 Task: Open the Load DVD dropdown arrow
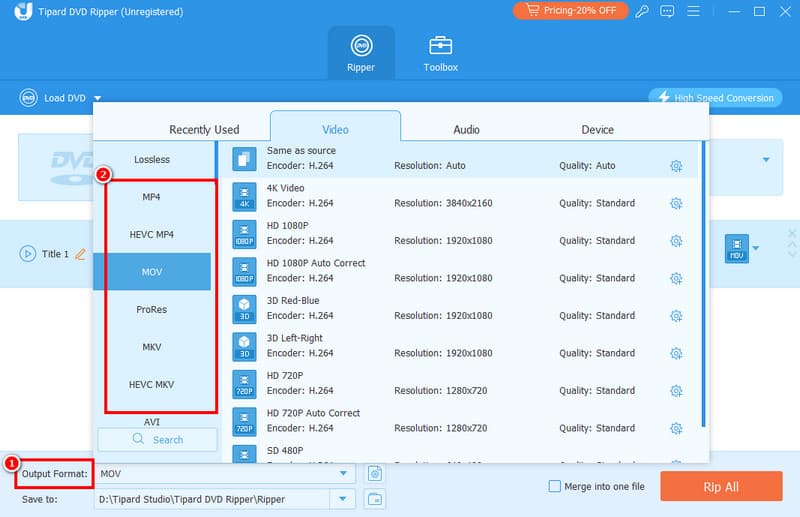[98, 98]
